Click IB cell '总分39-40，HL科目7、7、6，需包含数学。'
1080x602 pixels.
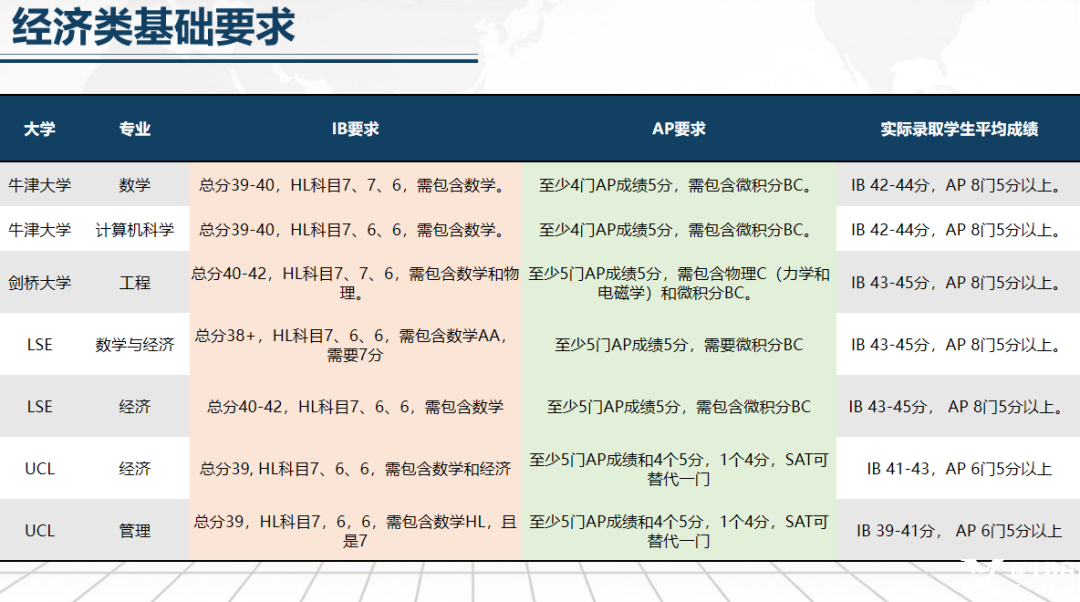click(x=355, y=185)
